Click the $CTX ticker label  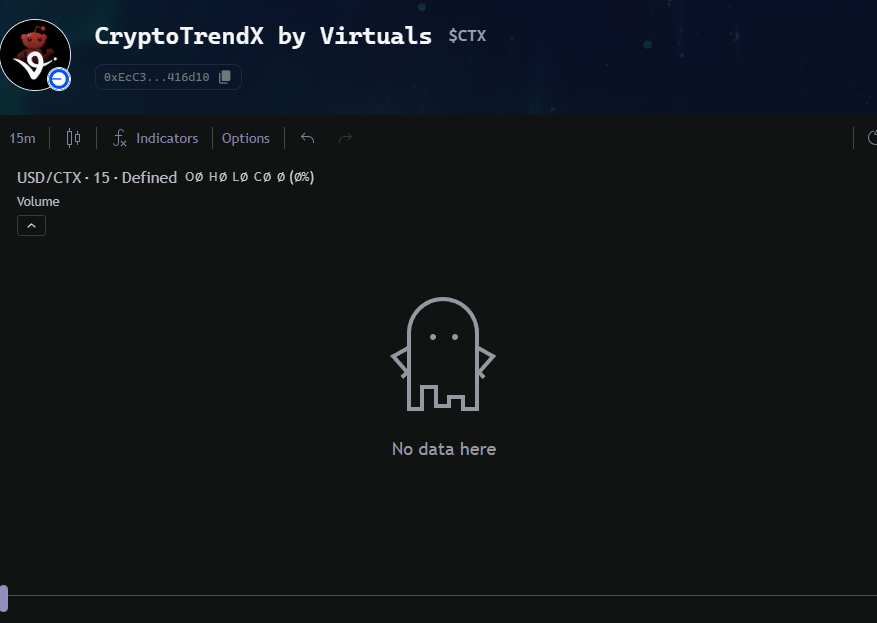(467, 36)
